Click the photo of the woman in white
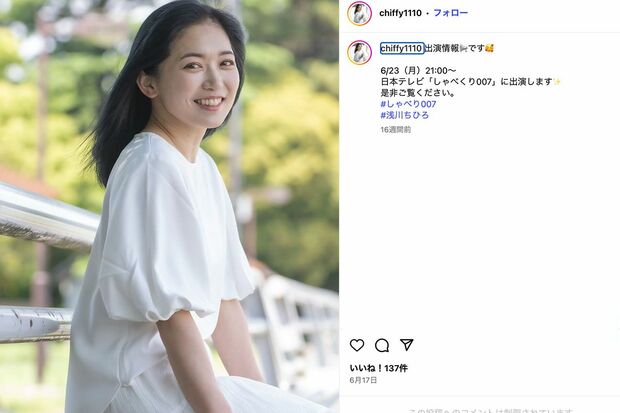The width and height of the screenshot is (620, 413). coord(169,206)
